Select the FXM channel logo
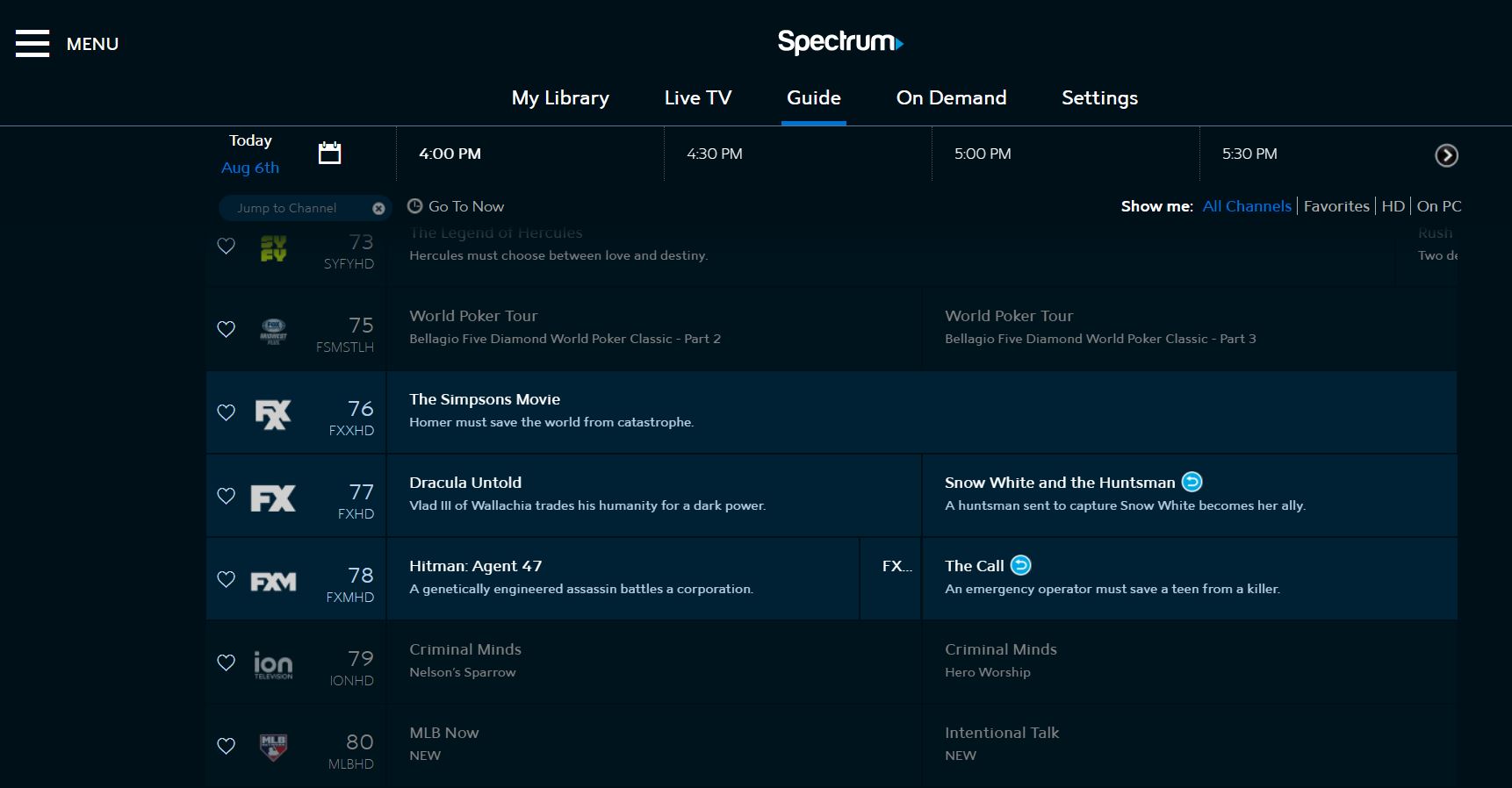 [x=273, y=581]
